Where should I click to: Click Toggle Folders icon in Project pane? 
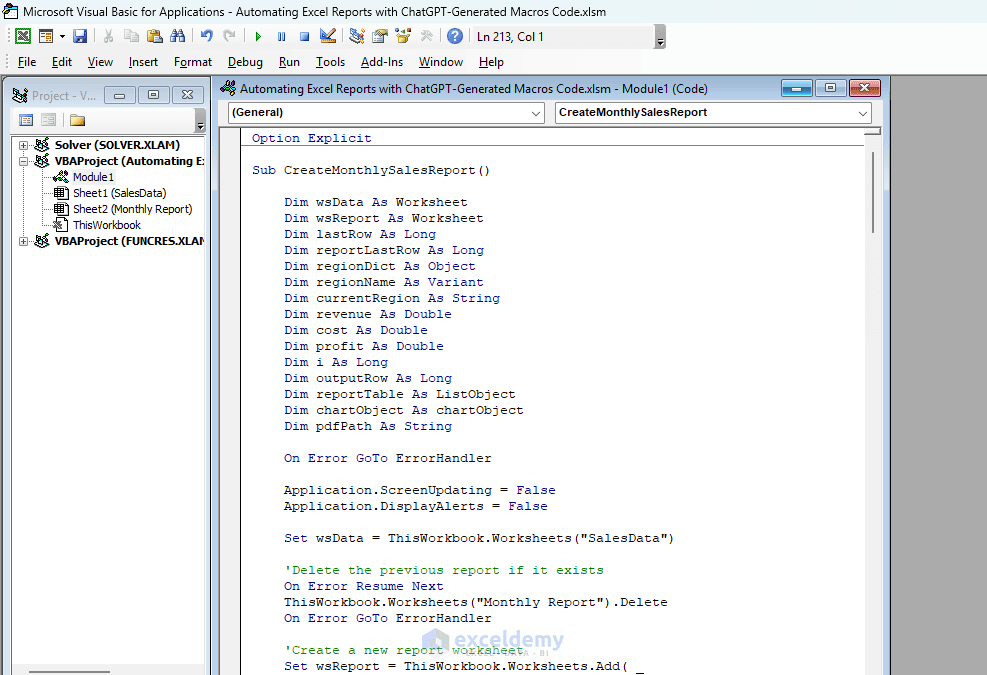pyautogui.click(x=77, y=120)
